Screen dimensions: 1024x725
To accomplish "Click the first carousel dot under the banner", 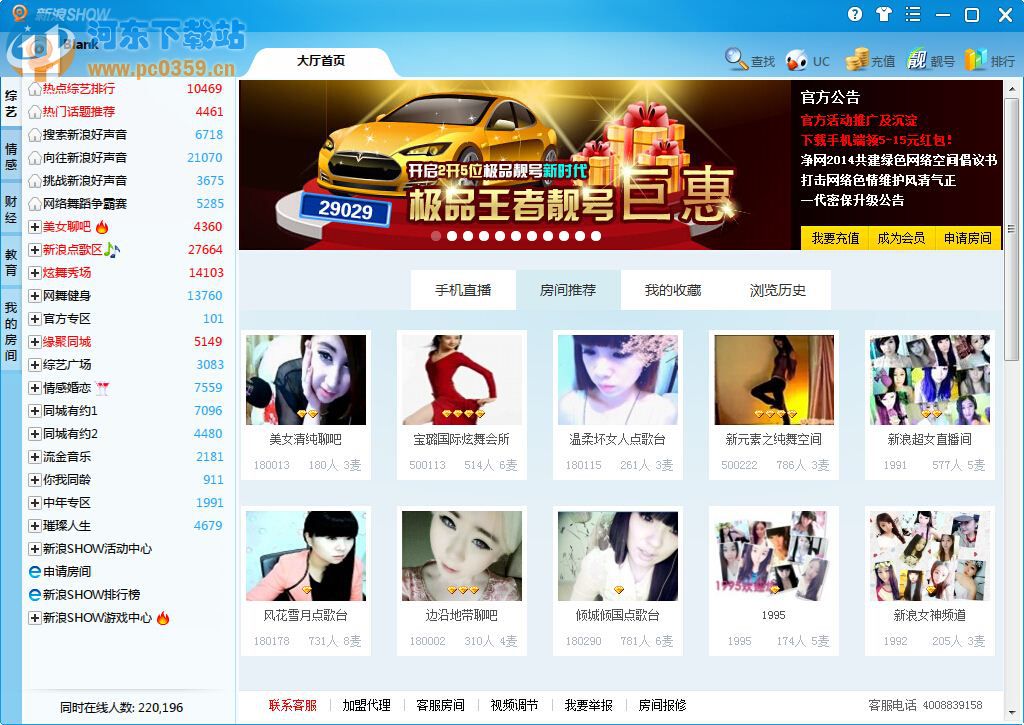I will click(435, 236).
